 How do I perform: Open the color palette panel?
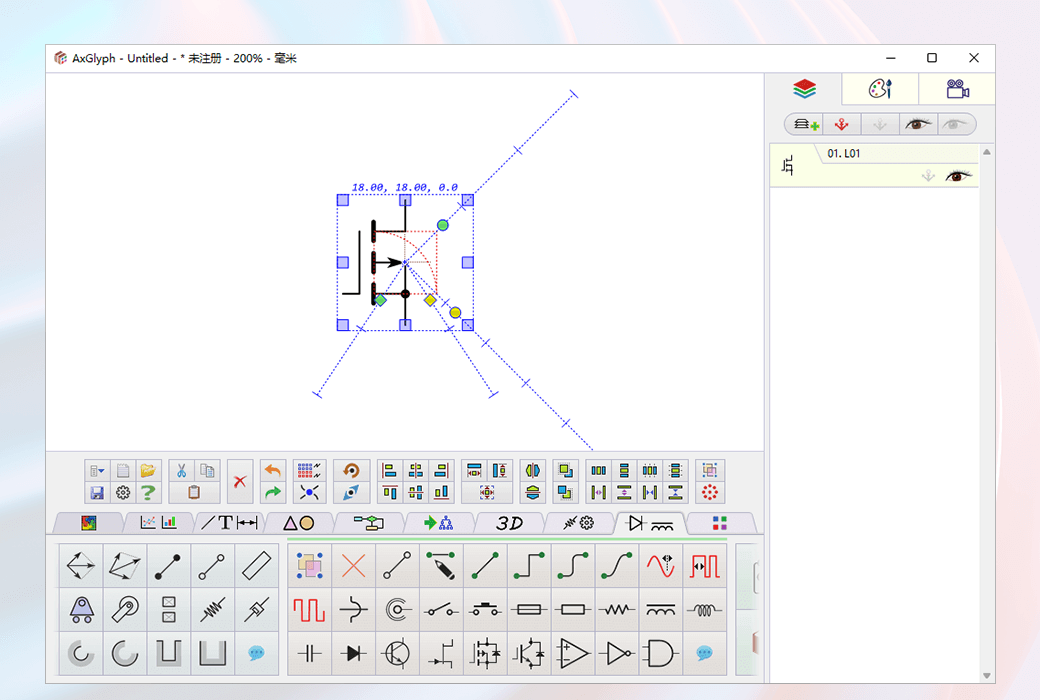879,89
